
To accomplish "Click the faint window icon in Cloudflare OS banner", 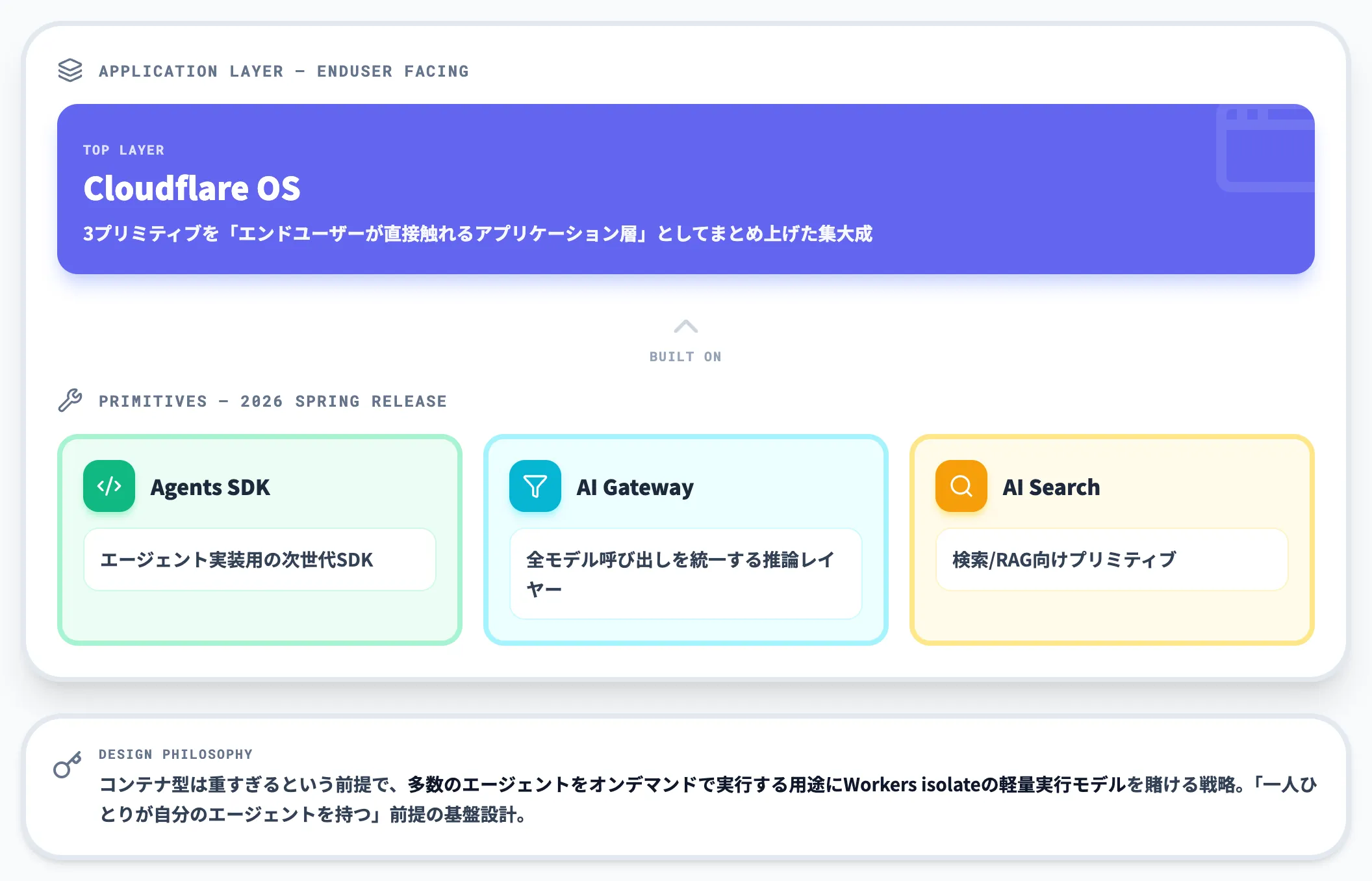I will (x=1265, y=149).
